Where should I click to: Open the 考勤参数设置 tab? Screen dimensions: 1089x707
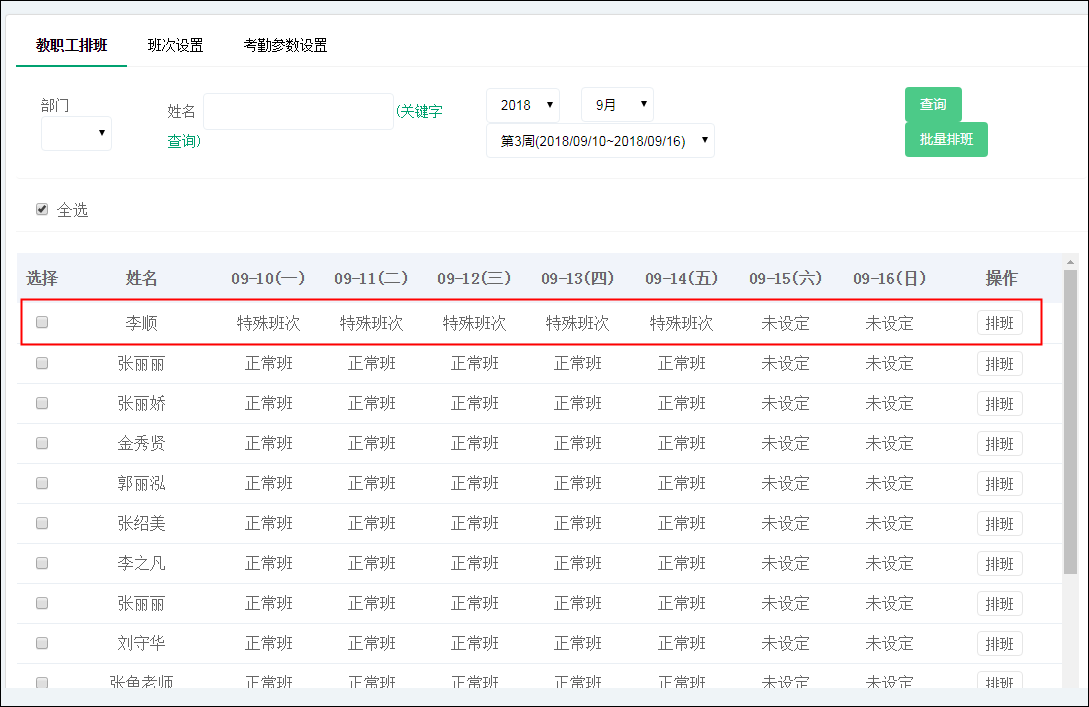click(x=284, y=45)
